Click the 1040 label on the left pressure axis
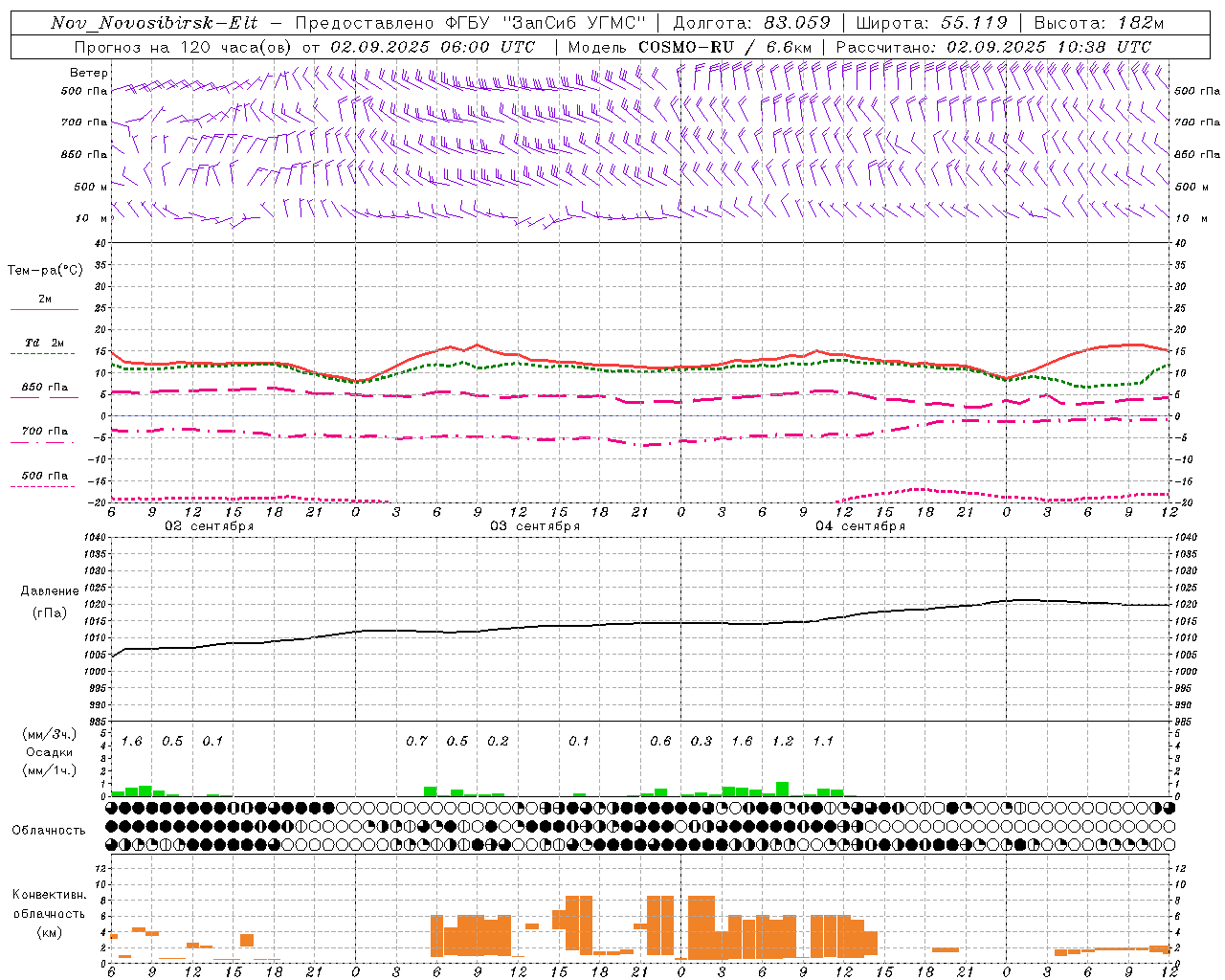 (96, 537)
